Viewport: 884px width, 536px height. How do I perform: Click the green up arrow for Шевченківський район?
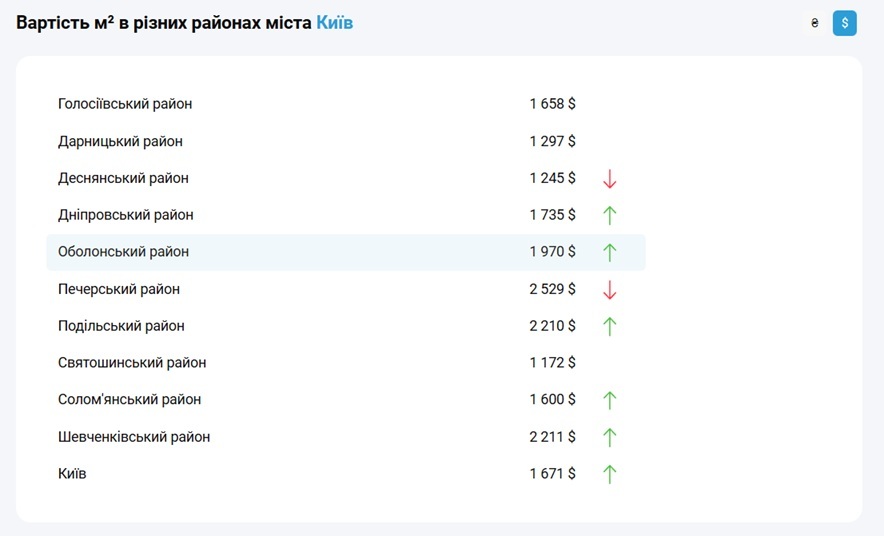click(x=610, y=437)
